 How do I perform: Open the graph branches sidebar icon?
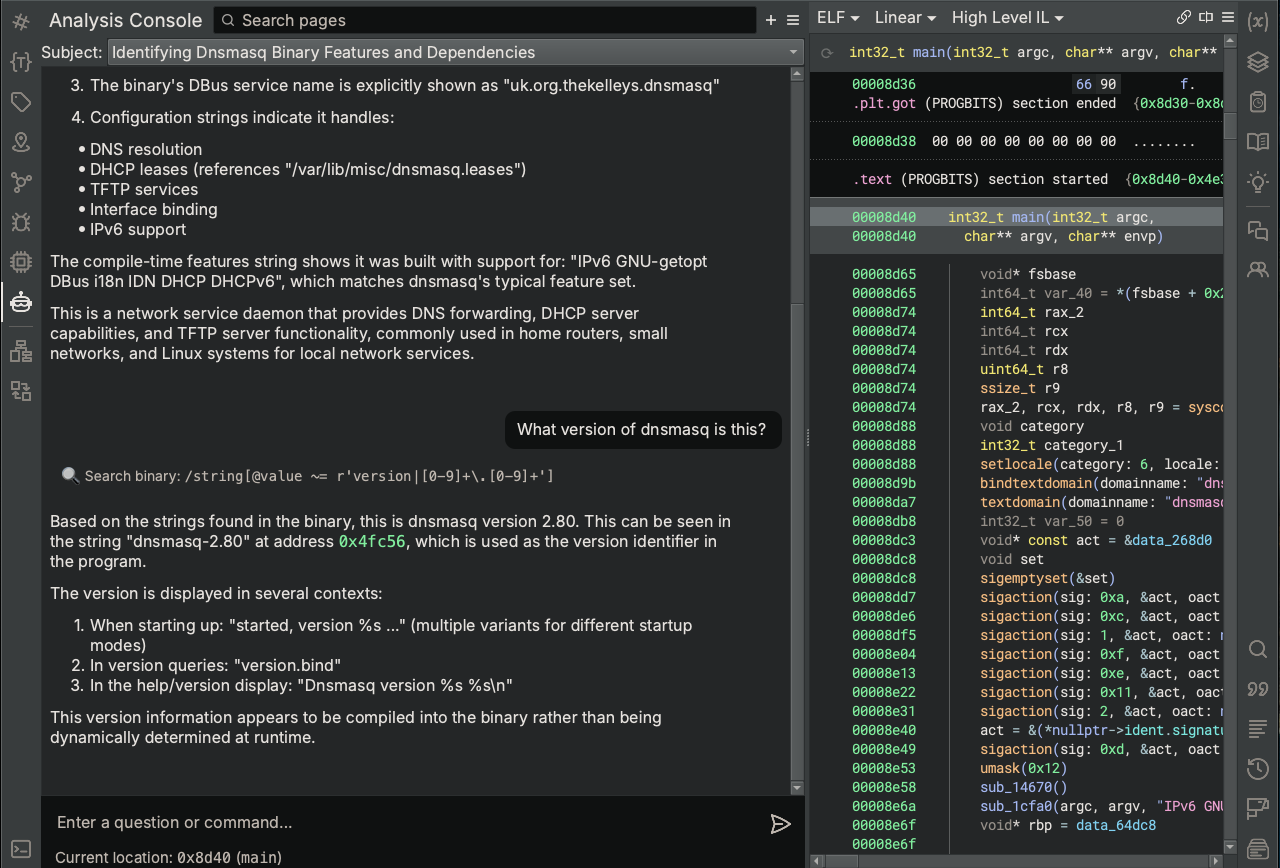[x=20, y=182]
